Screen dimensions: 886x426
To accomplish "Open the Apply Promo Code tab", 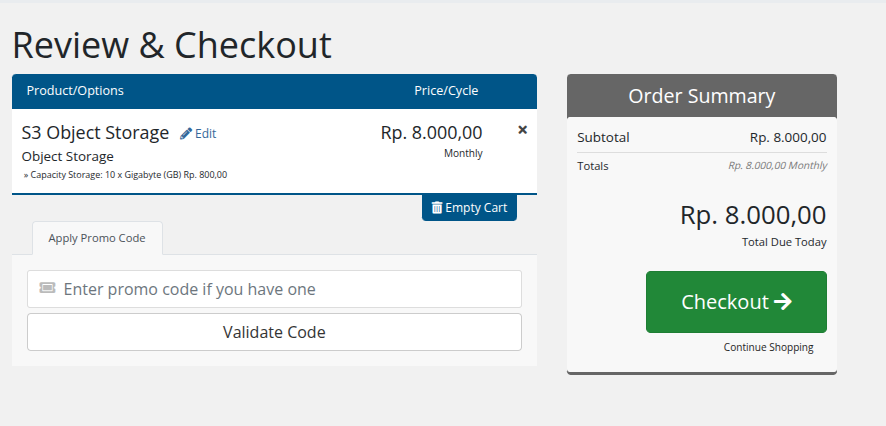I will 97,238.
